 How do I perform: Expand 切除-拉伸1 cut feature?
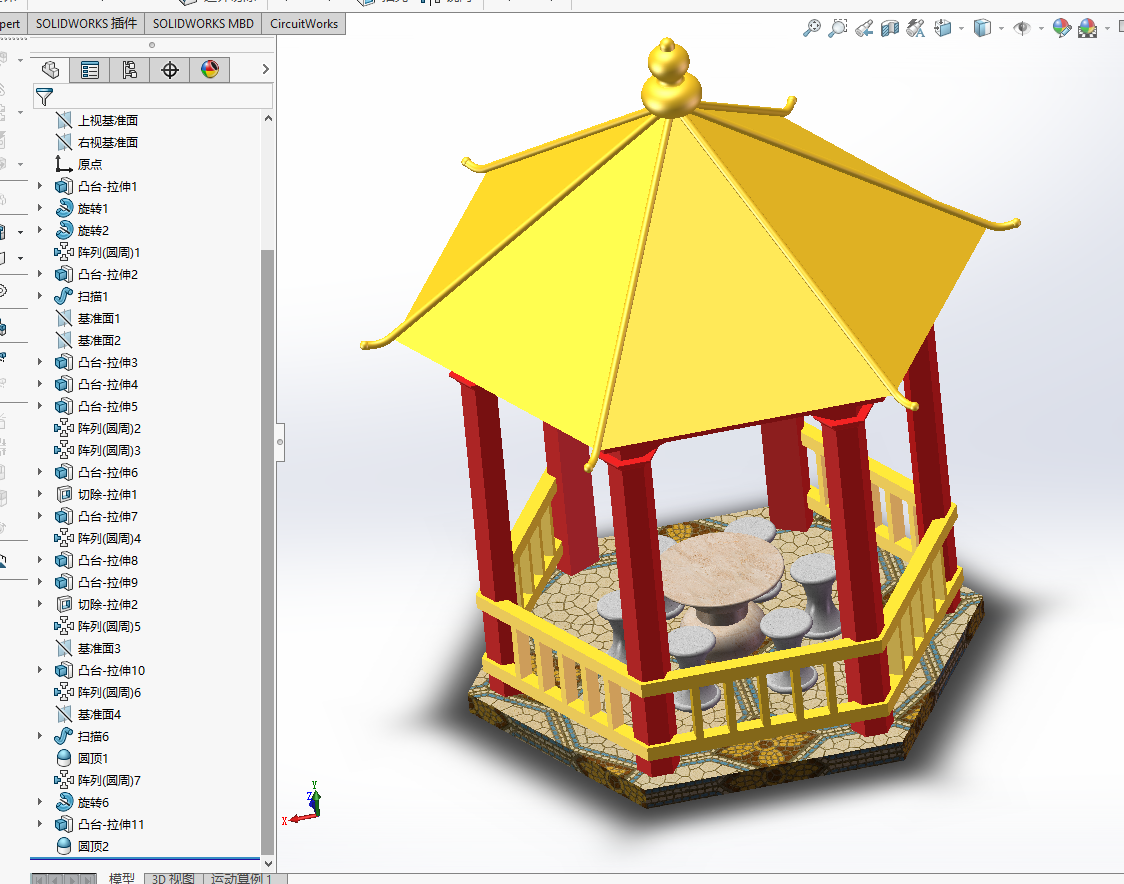tap(40, 494)
